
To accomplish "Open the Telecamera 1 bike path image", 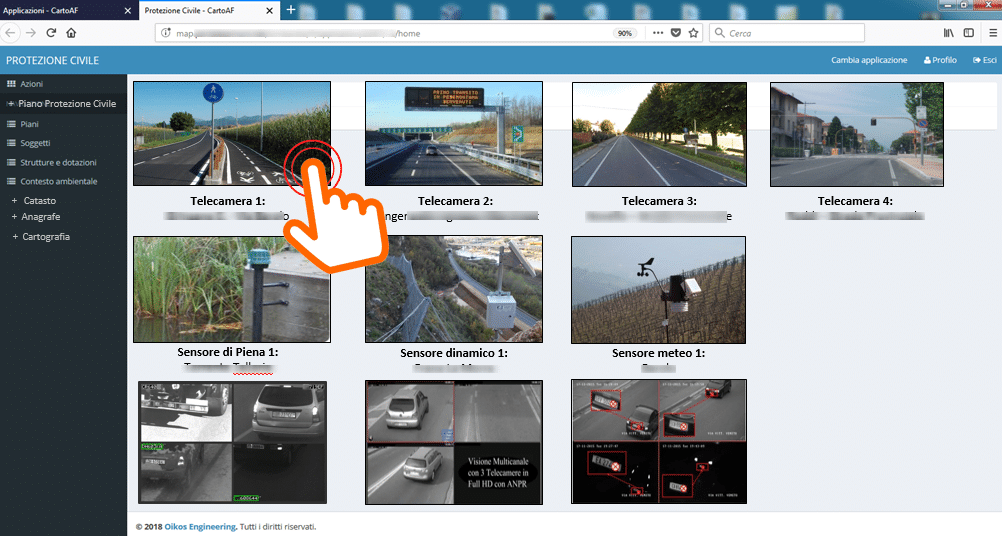I will [x=232, y=134].
